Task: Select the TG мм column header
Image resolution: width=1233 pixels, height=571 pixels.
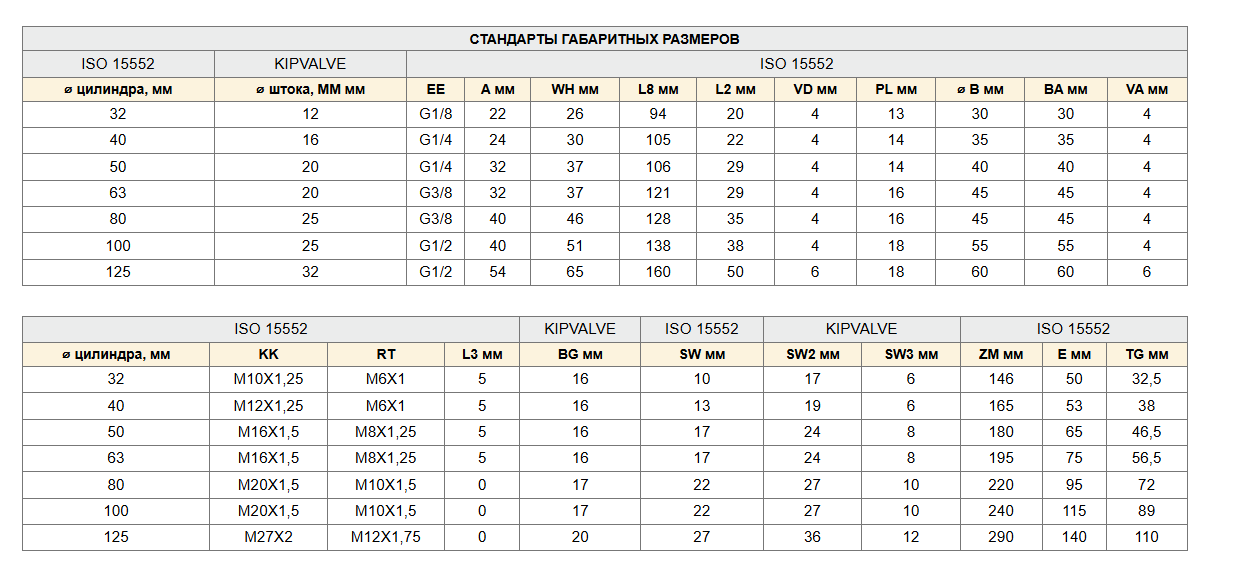Action: 1147,354
